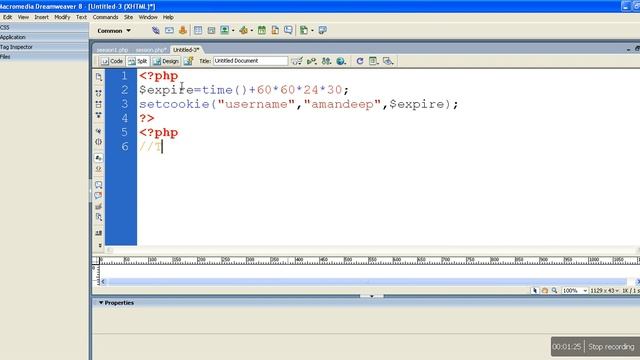Click the No Browser/Check Errors icon
The width and height of the screenshot is (640, 360).
297,61
